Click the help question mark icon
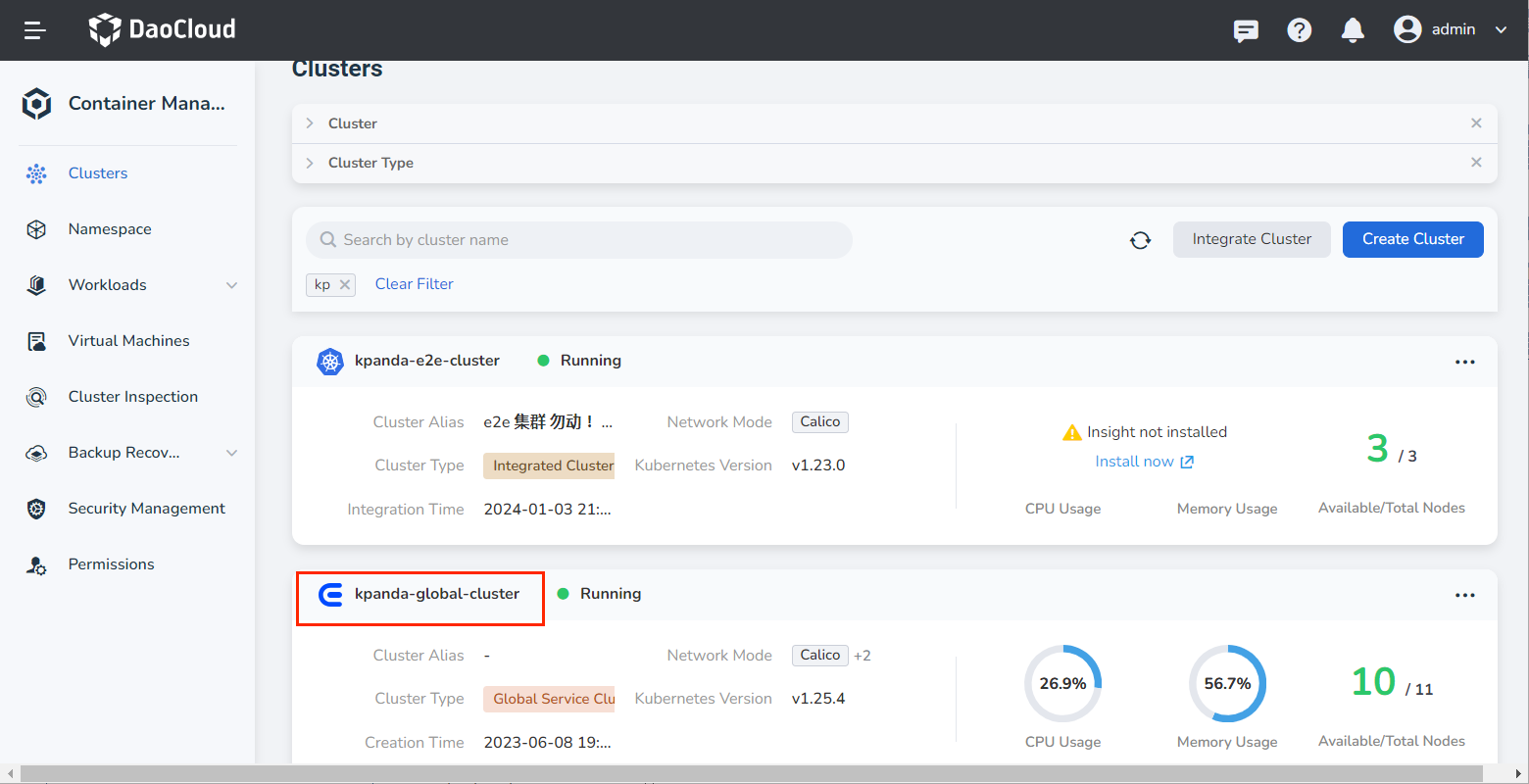The height and width of the screenshot is (784, 1529). (1300, 30)
